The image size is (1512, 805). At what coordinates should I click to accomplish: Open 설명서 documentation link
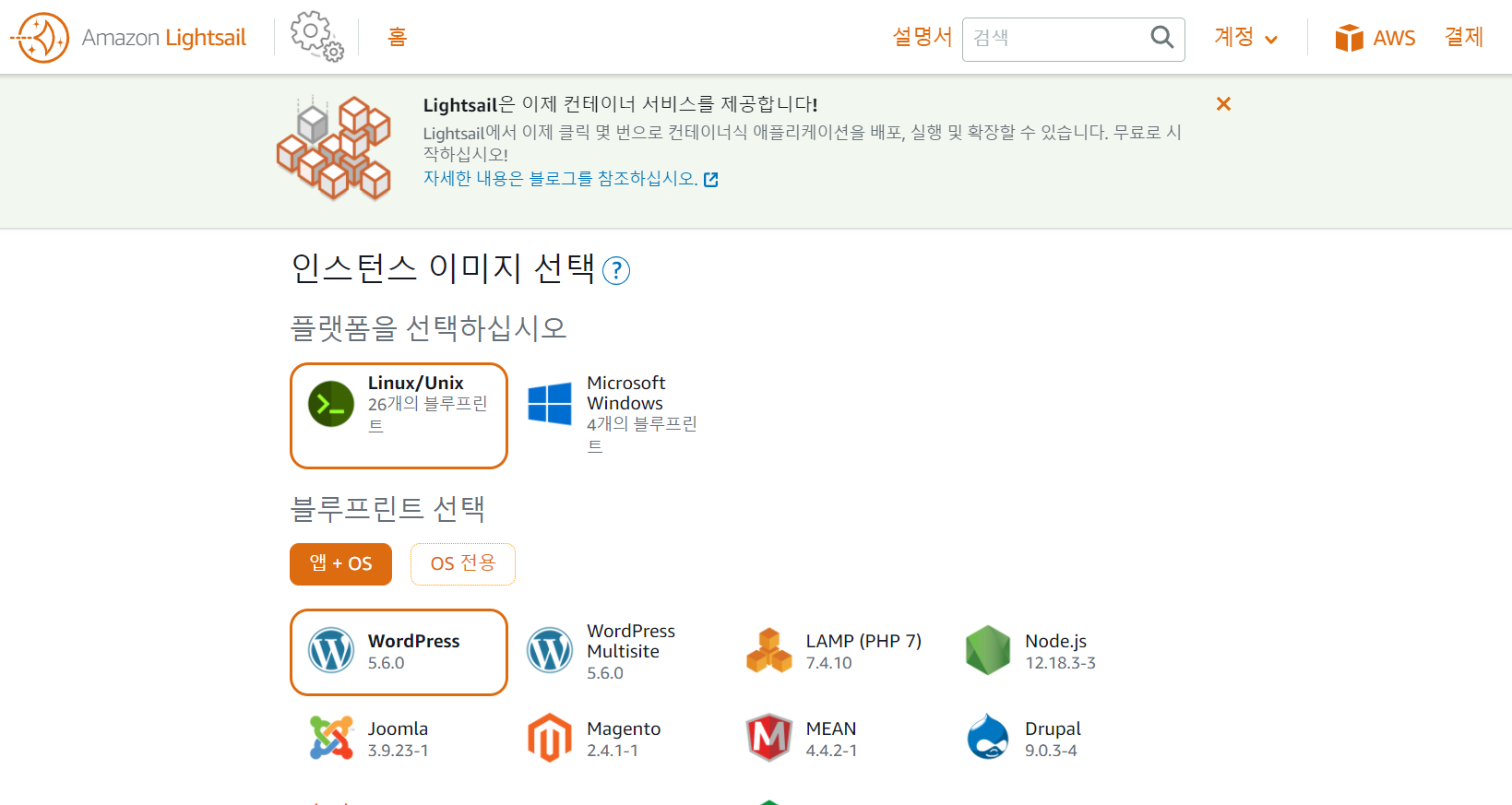[923, 37]
